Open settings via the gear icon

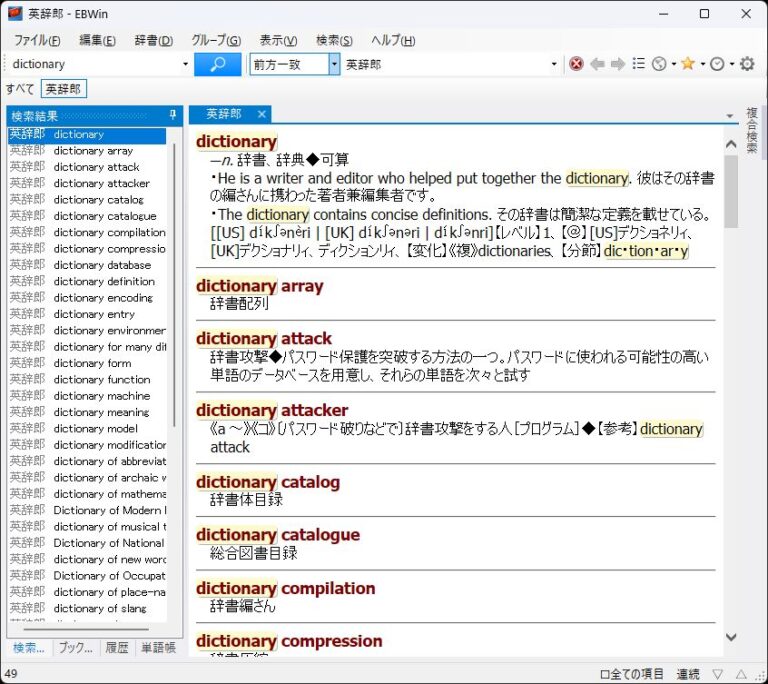(x=747, y=64)
